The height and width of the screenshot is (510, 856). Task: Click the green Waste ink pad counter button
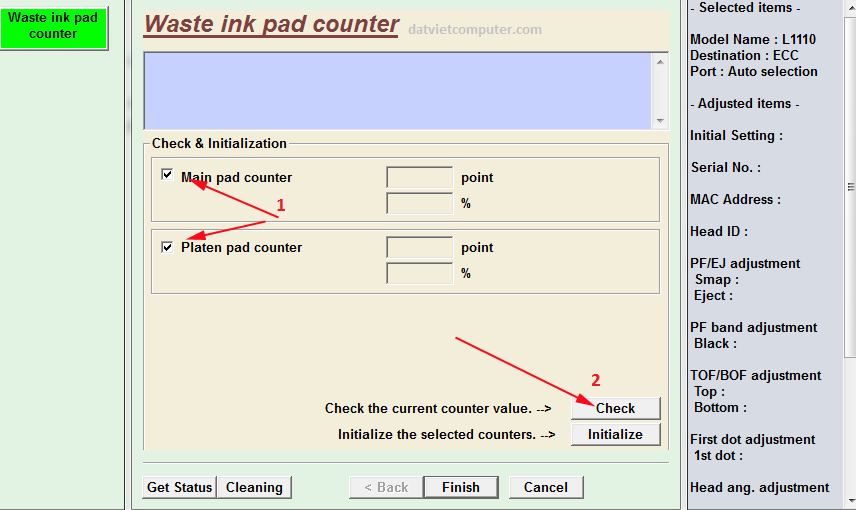point(53,26)
